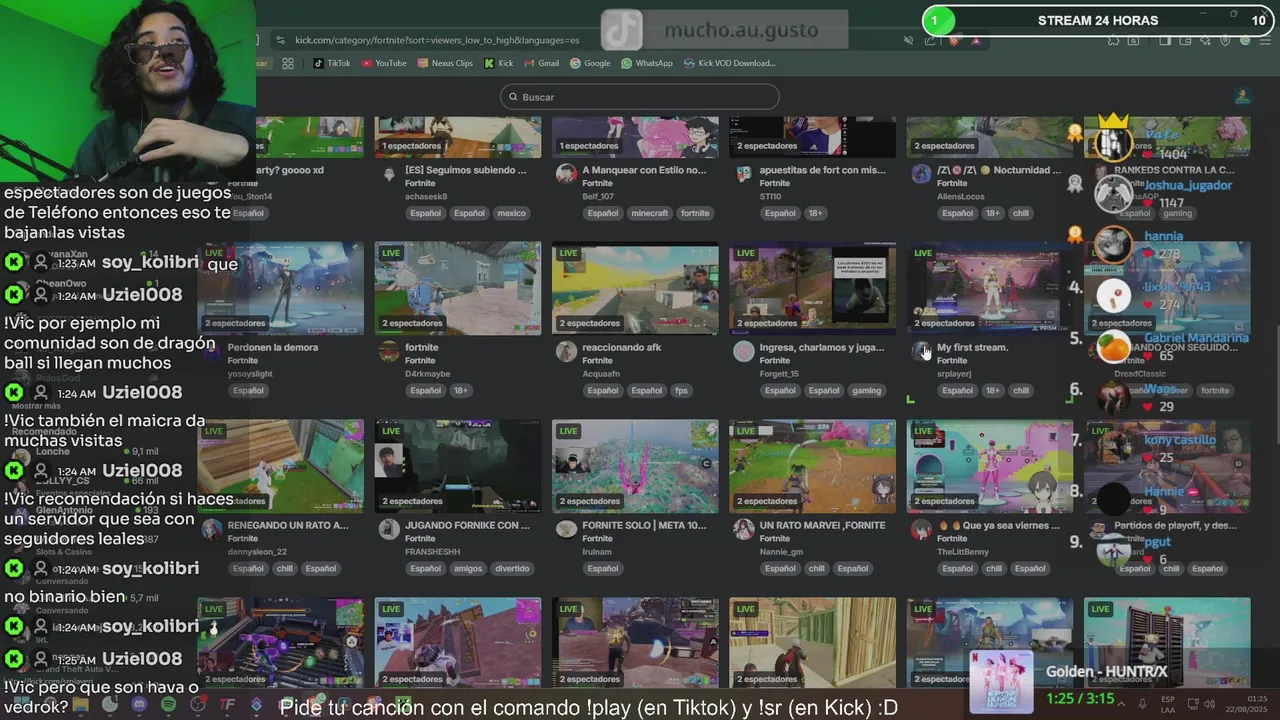Click the 'apuestitas de fort con mis...' title

click(x=822, y=170)
